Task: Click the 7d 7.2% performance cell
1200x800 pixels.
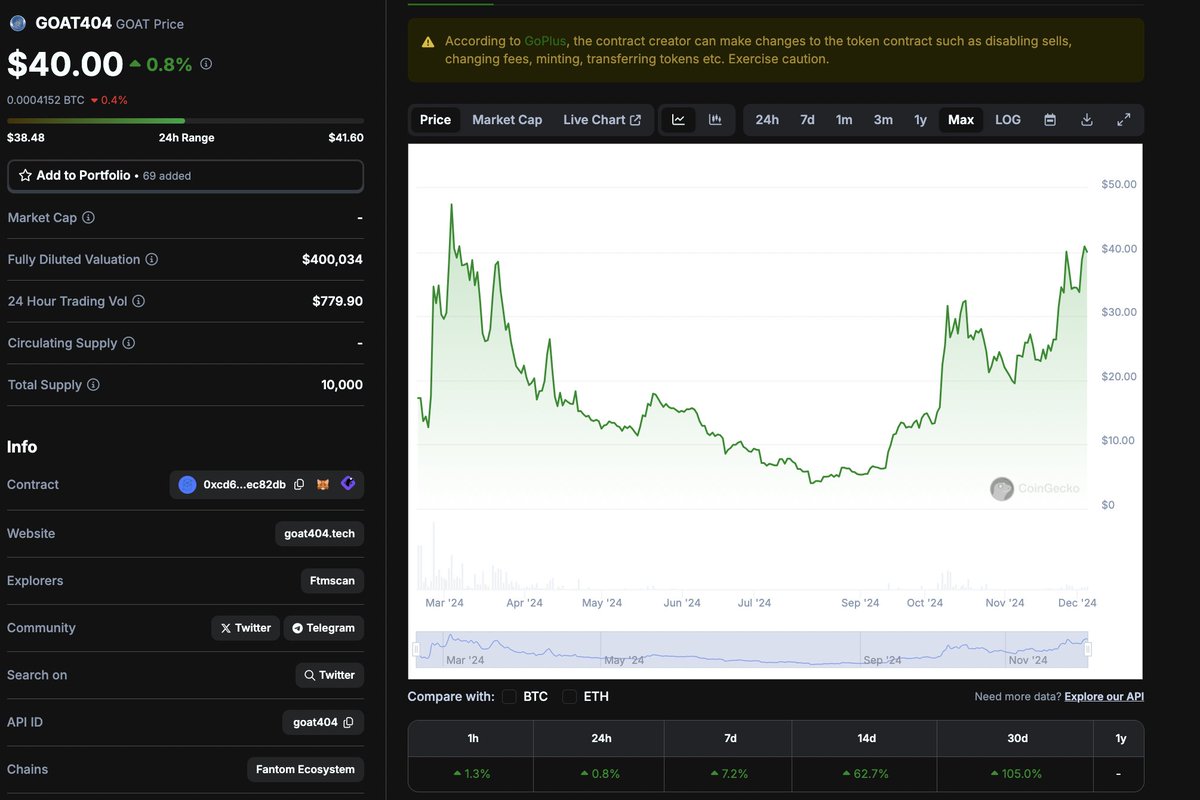Action: pyautogui.click(x=729, y=774)
